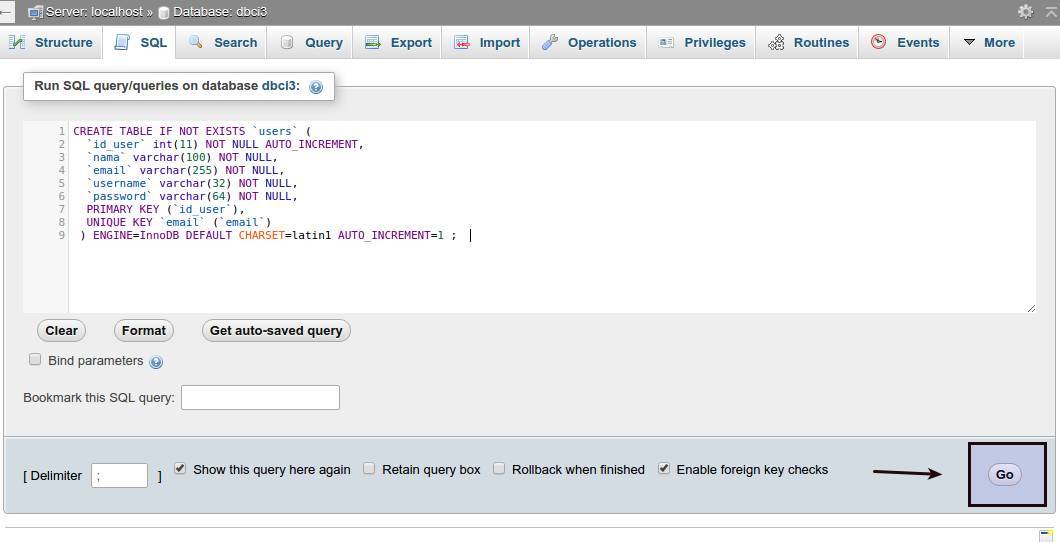This screenshot has height=542, width=1060.
Task: Collapse the top panel double-arrow
Action: 1050,11
